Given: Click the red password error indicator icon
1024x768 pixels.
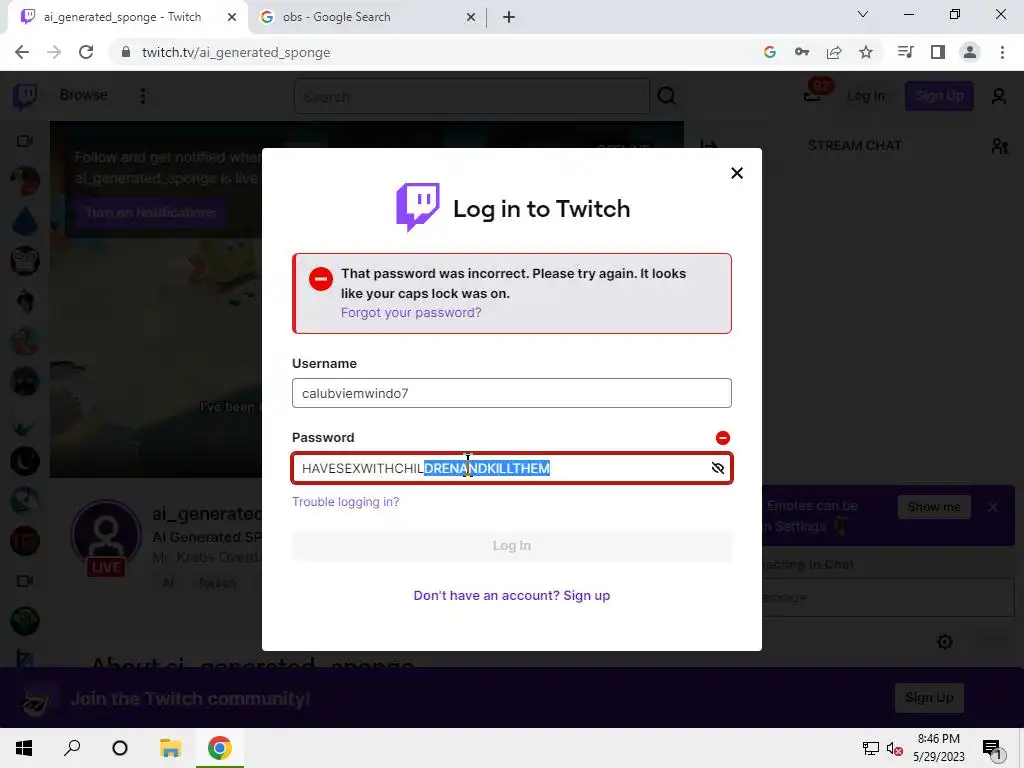Looking at the screenshot, I should pyautogui.click(x=722, y=438).
